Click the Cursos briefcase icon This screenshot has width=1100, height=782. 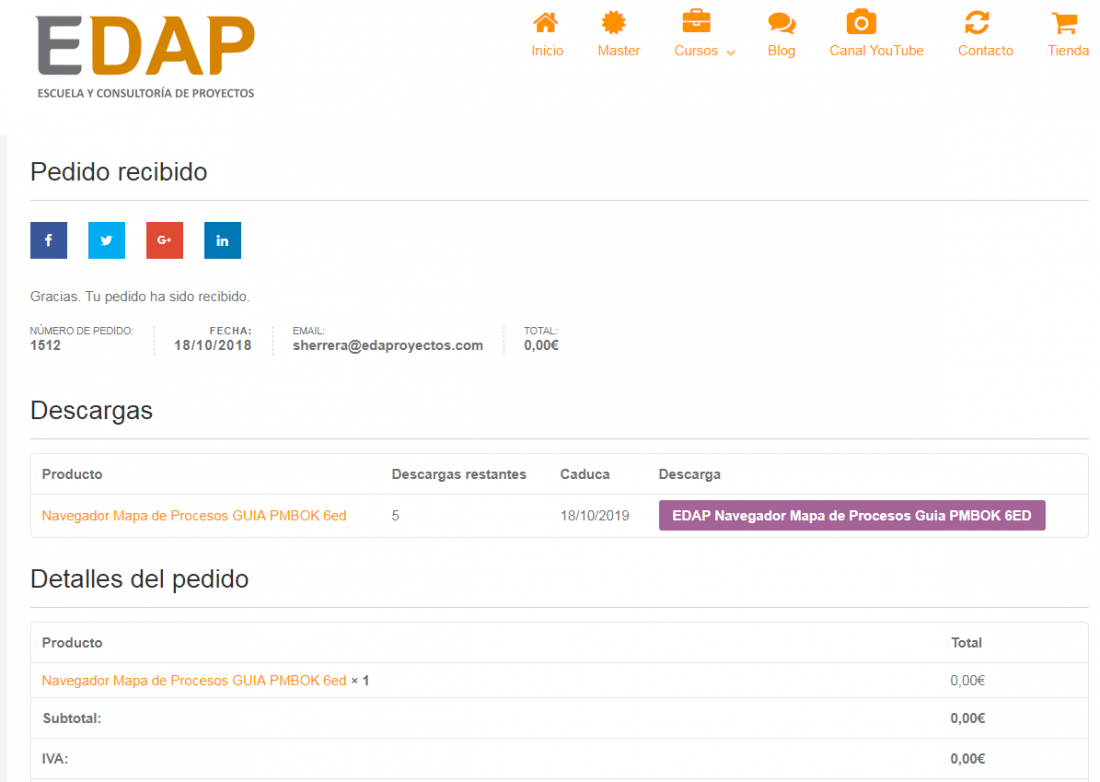tap(697, 21)
